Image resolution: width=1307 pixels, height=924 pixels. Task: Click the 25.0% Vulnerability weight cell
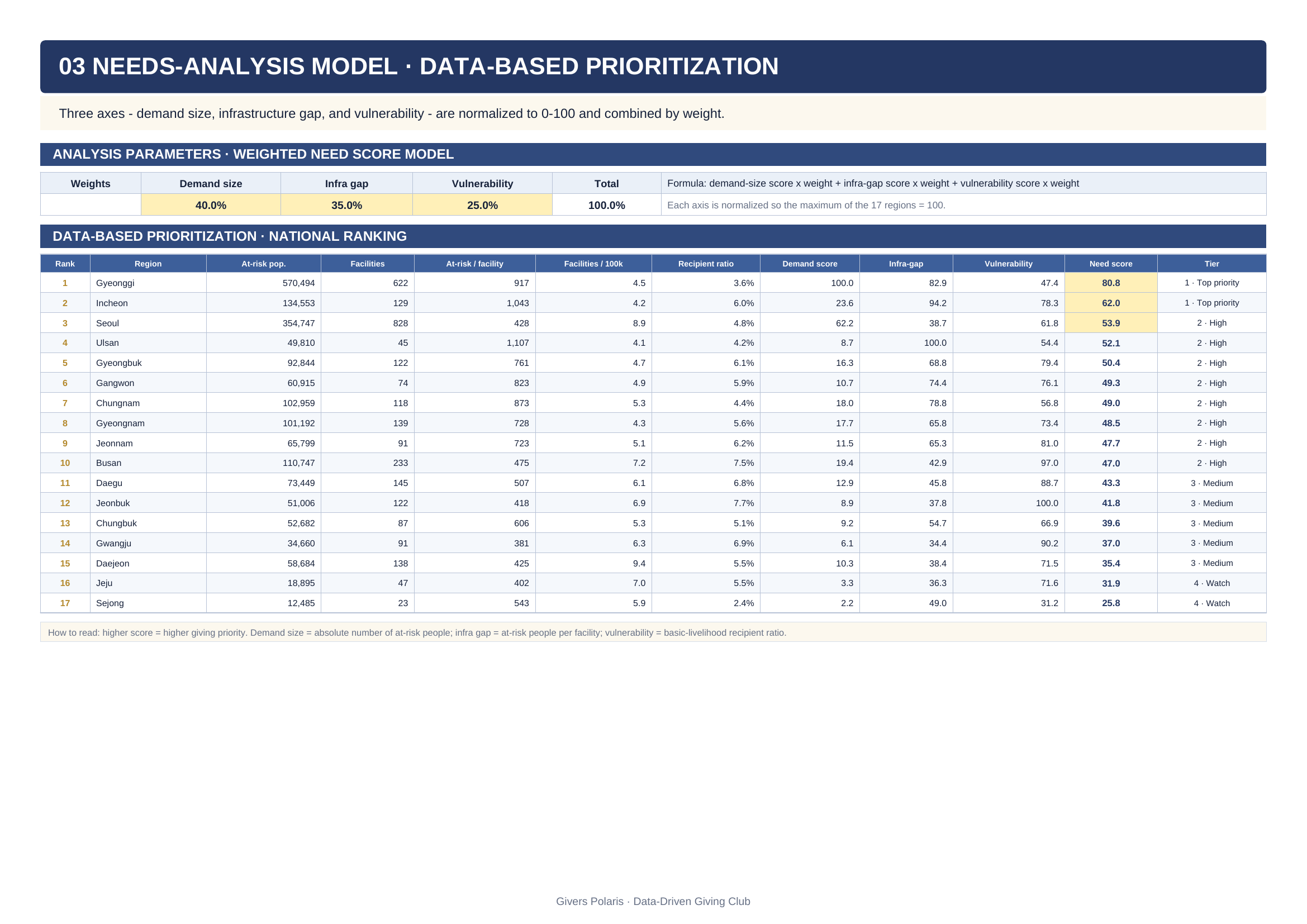(482, 205)
